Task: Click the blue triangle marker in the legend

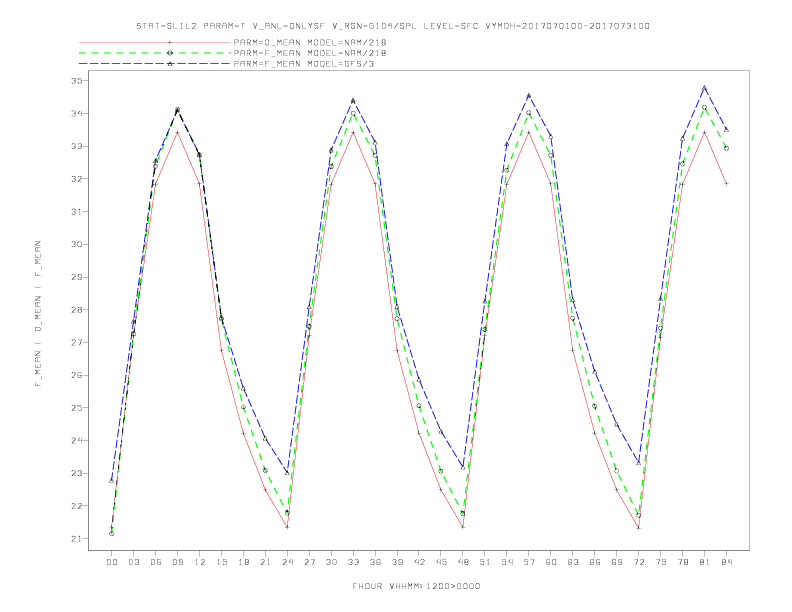Action: pyautogui.click(x=170, y=64)
